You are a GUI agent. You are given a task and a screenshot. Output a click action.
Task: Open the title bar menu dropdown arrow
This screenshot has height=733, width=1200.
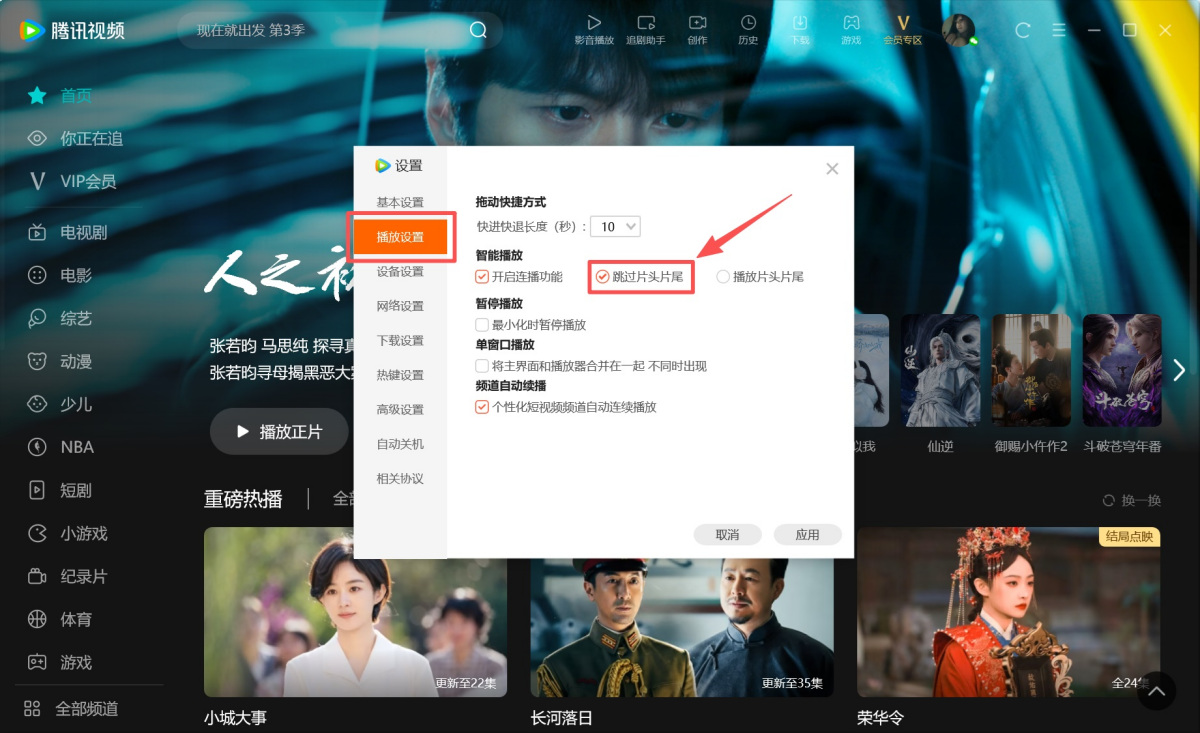pos(1058,30)
